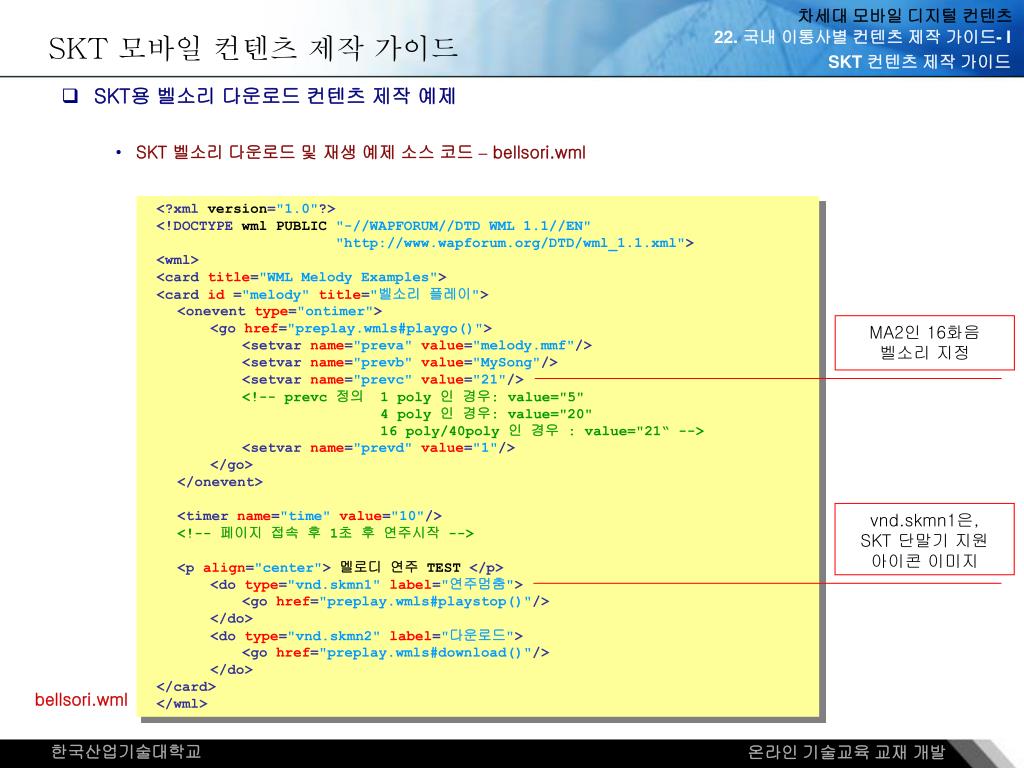Screen dimensions: 1024x768
Task: Click the header line 'SKT 컨텐츠 제작 가이드'
Action: 919,61
